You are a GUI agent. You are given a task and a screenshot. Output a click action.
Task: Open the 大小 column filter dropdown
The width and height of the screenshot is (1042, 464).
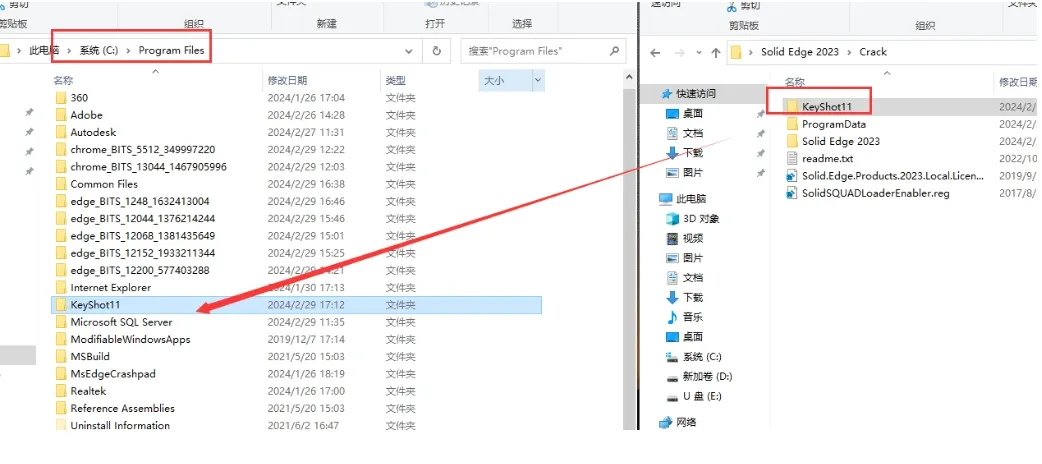[538, 80]
